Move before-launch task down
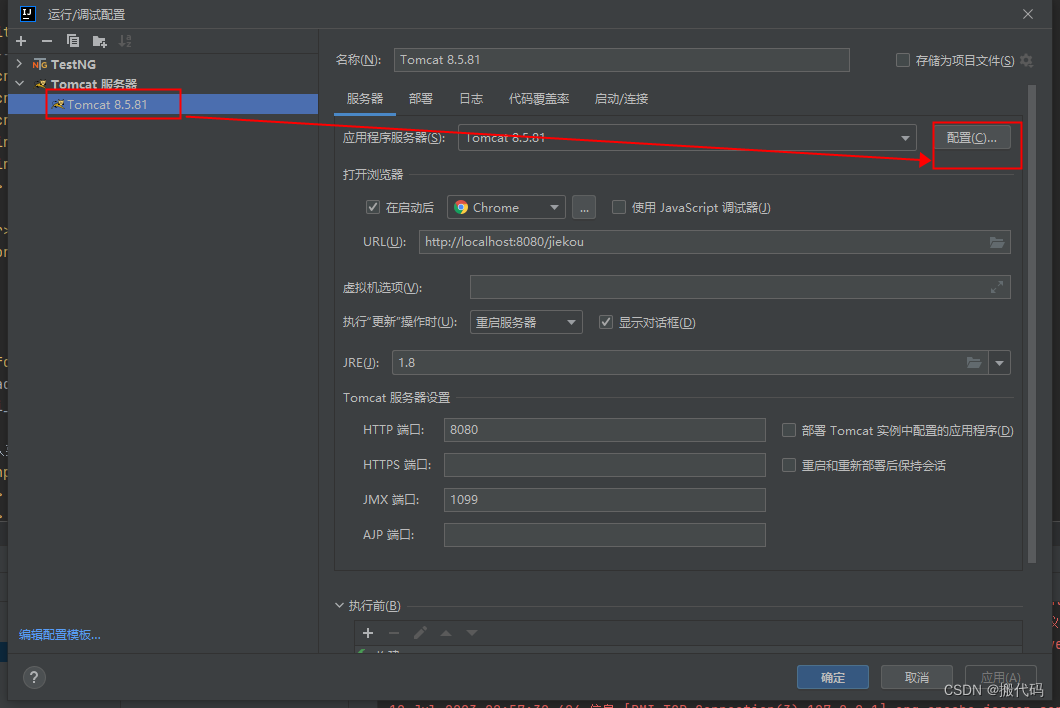 [472, 633]
